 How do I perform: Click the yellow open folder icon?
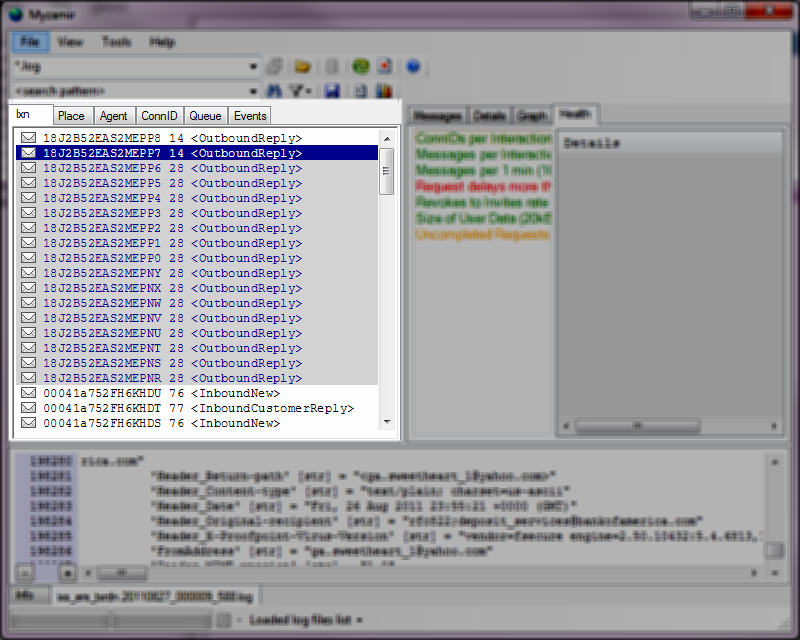pyautogui.click(x=302, y=67)
